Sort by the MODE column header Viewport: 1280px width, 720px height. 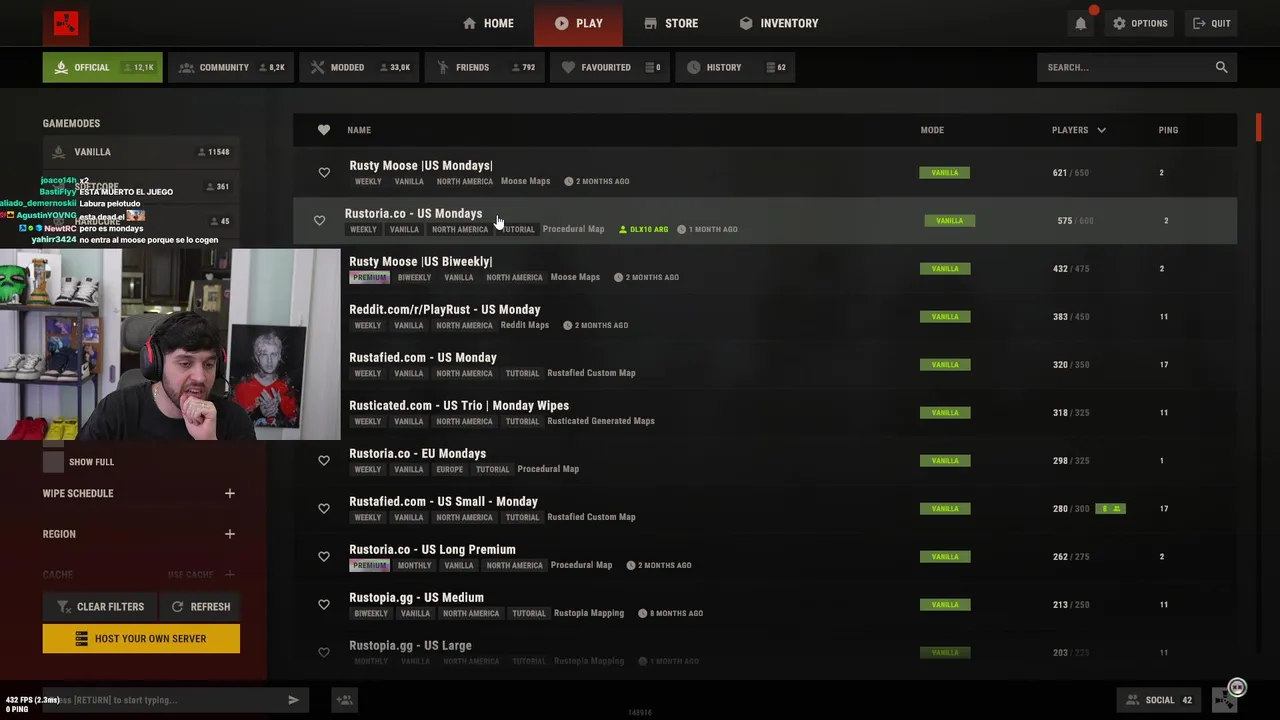pos(932,130)
